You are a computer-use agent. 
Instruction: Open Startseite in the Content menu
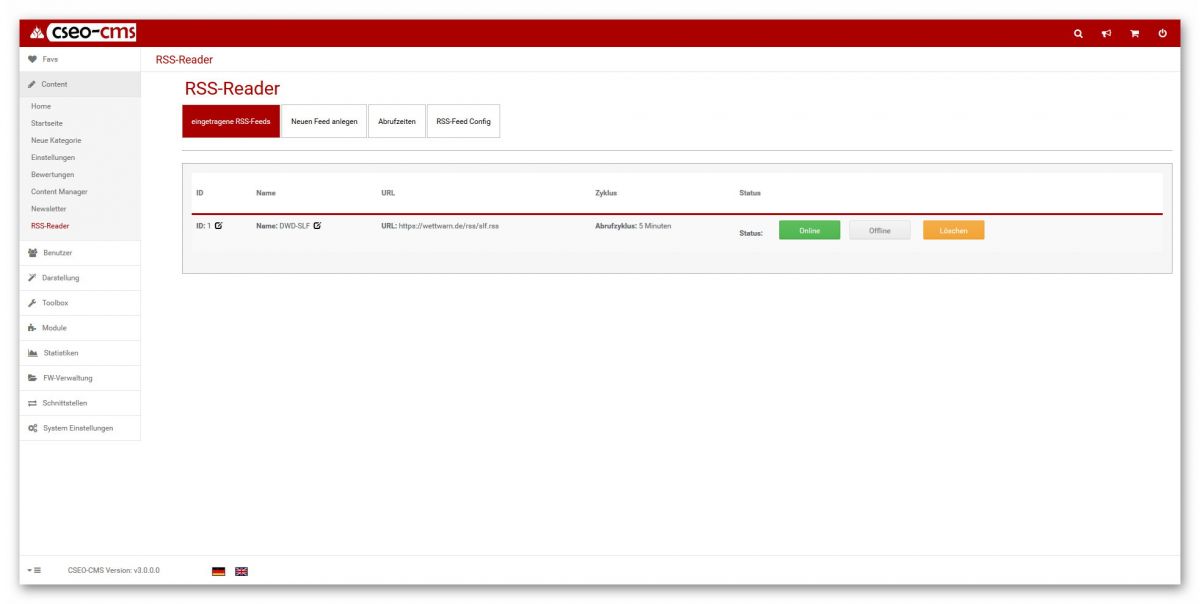47,123
